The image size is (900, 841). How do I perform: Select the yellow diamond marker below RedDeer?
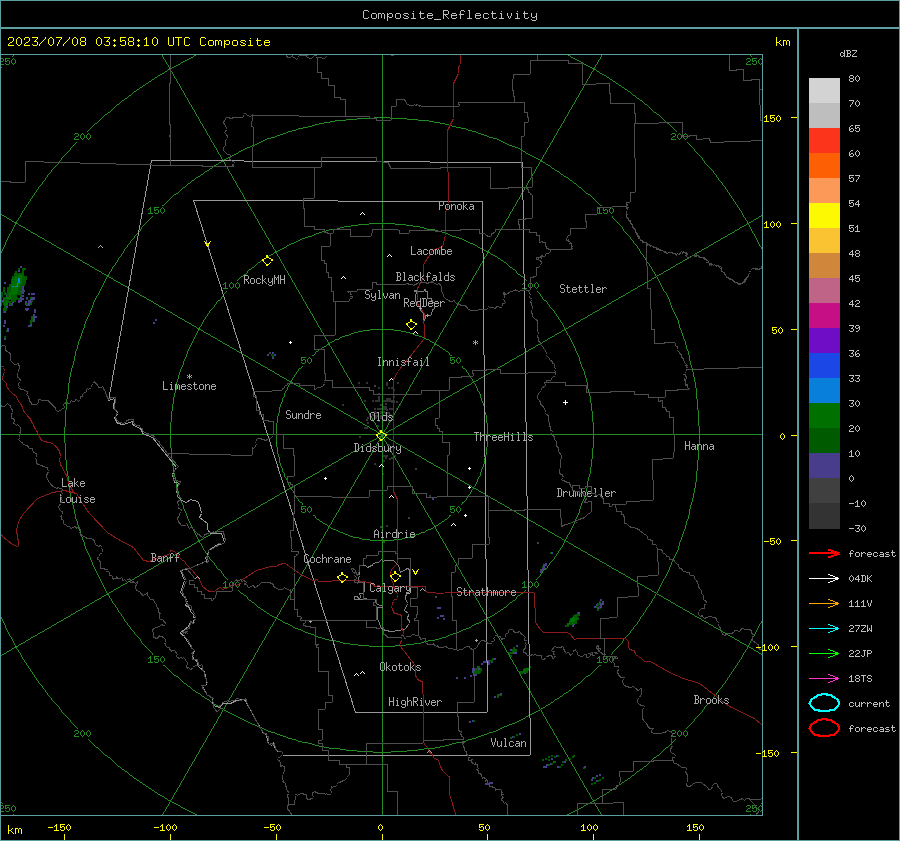(411, 325)
